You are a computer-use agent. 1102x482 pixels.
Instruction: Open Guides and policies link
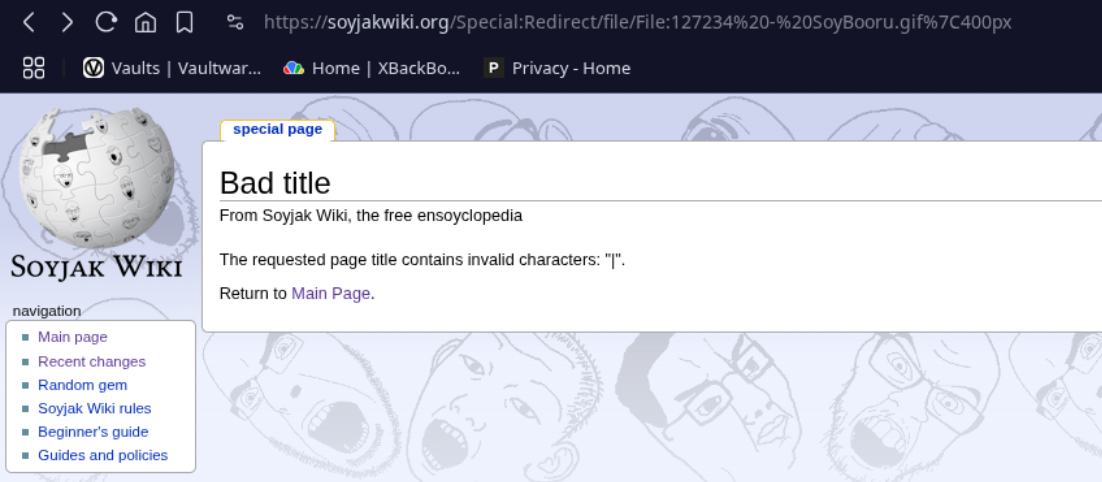[x=102, y=455]
